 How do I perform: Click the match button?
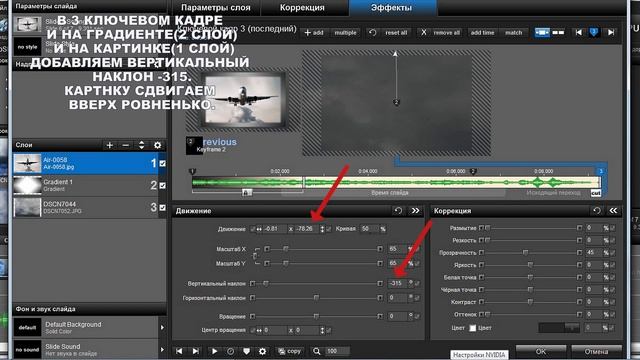coord(513,32)
